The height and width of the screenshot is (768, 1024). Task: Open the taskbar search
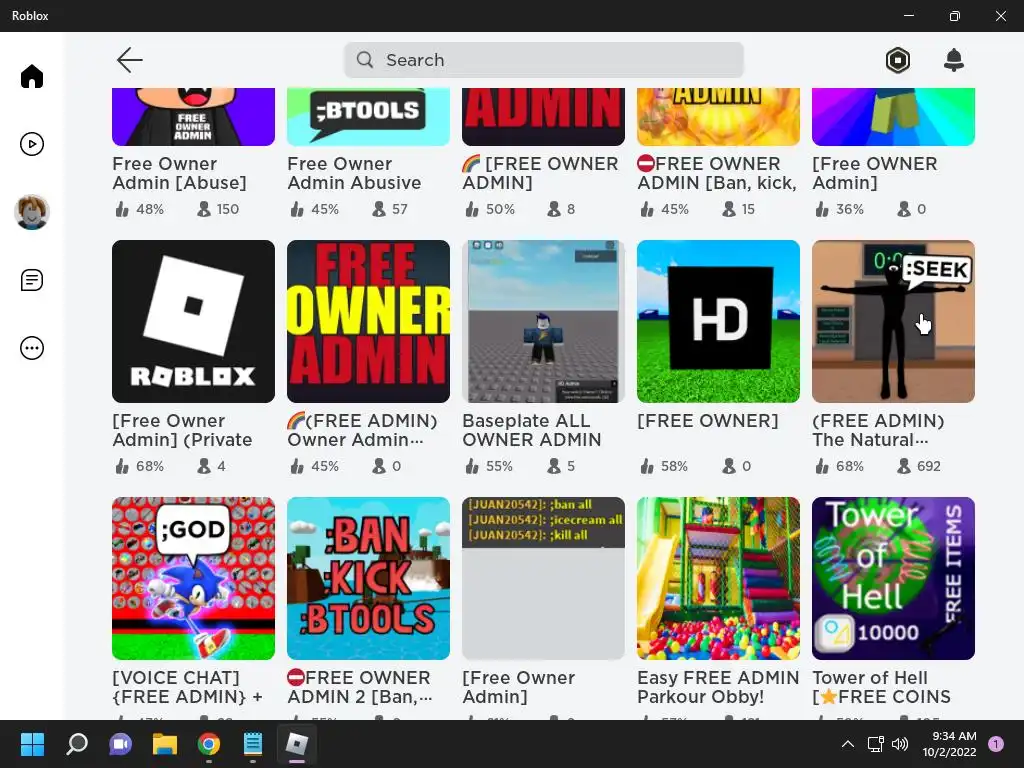coord(77,744)
